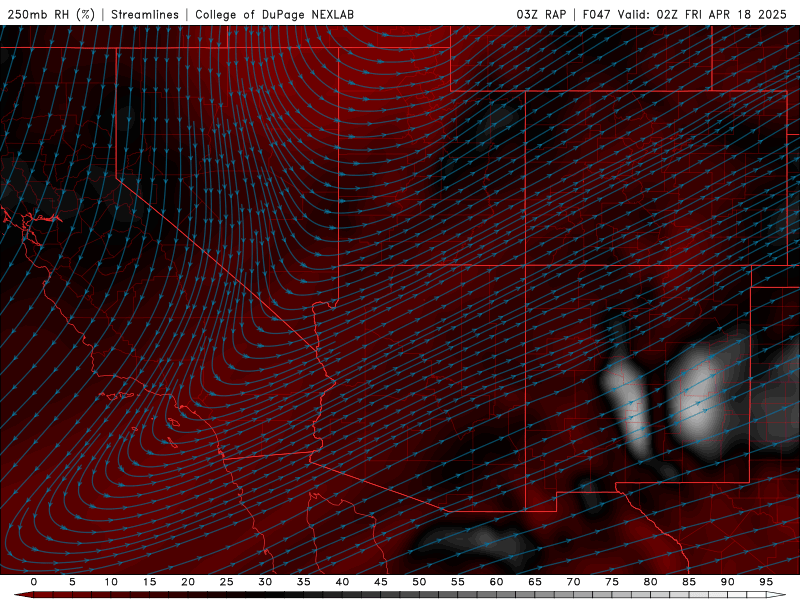
Task: Click the colorbar label "30"
Action: (x=265, y=582)
